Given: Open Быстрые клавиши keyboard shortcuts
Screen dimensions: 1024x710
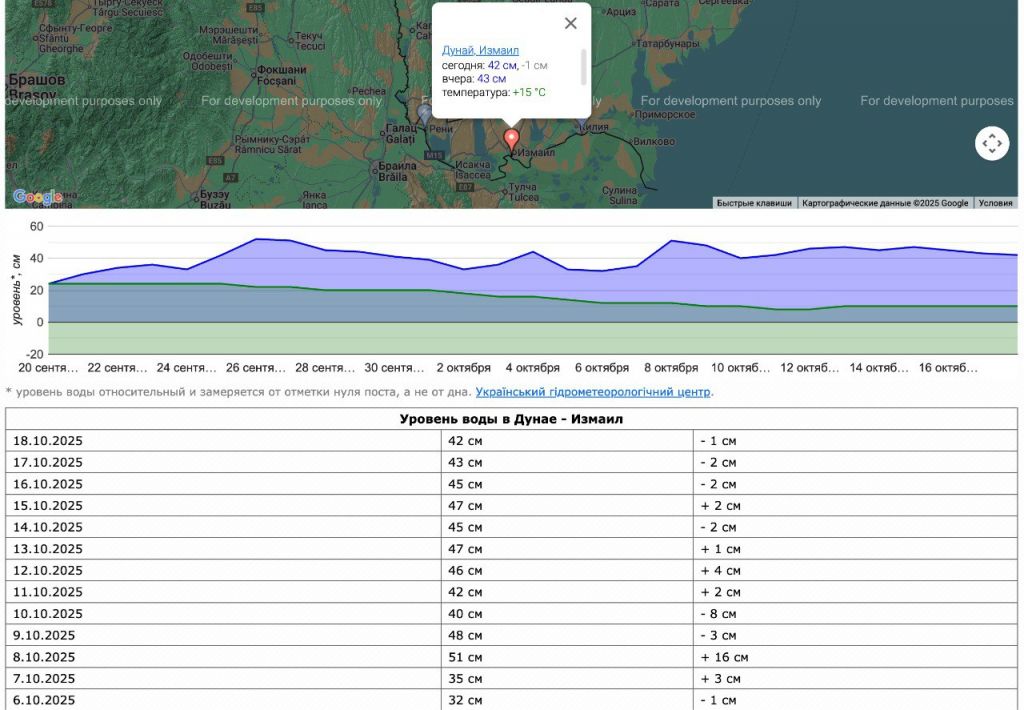Looking at the screenshot, I should (754, 203).
